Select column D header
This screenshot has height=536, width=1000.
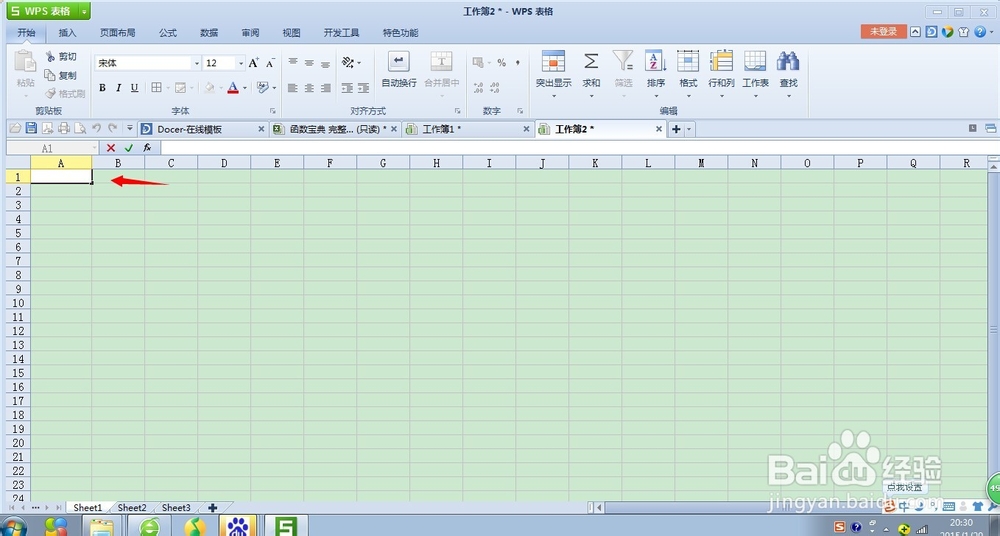tap(224, 163)
